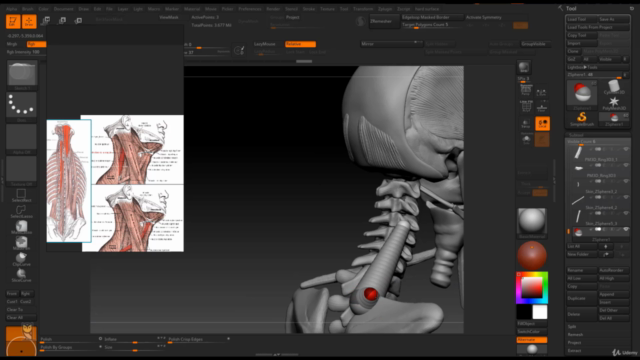Select the SelectLasso brush

[x=21, y=211]
